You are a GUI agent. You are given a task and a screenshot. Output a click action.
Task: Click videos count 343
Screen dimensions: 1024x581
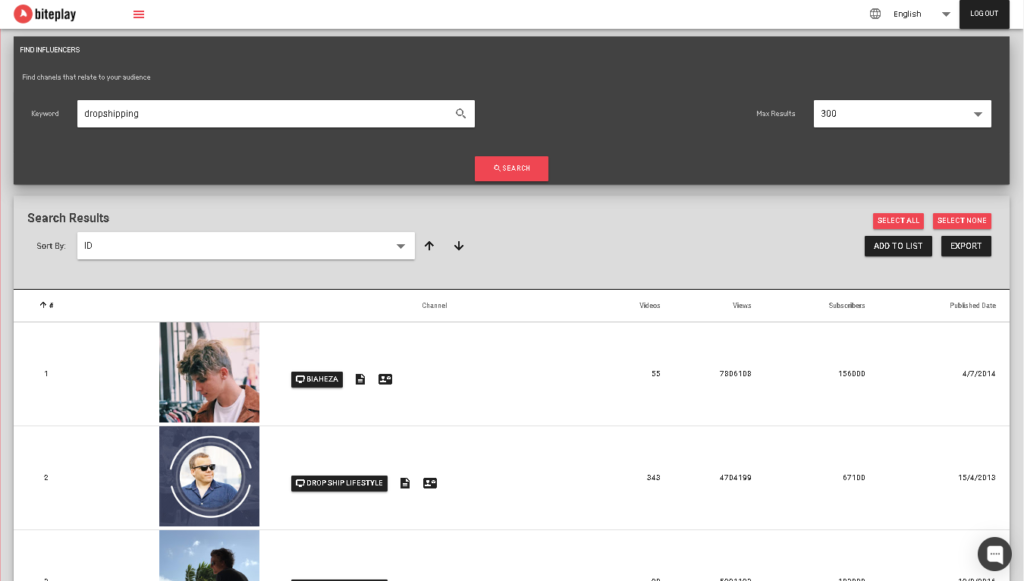[653, 478]
